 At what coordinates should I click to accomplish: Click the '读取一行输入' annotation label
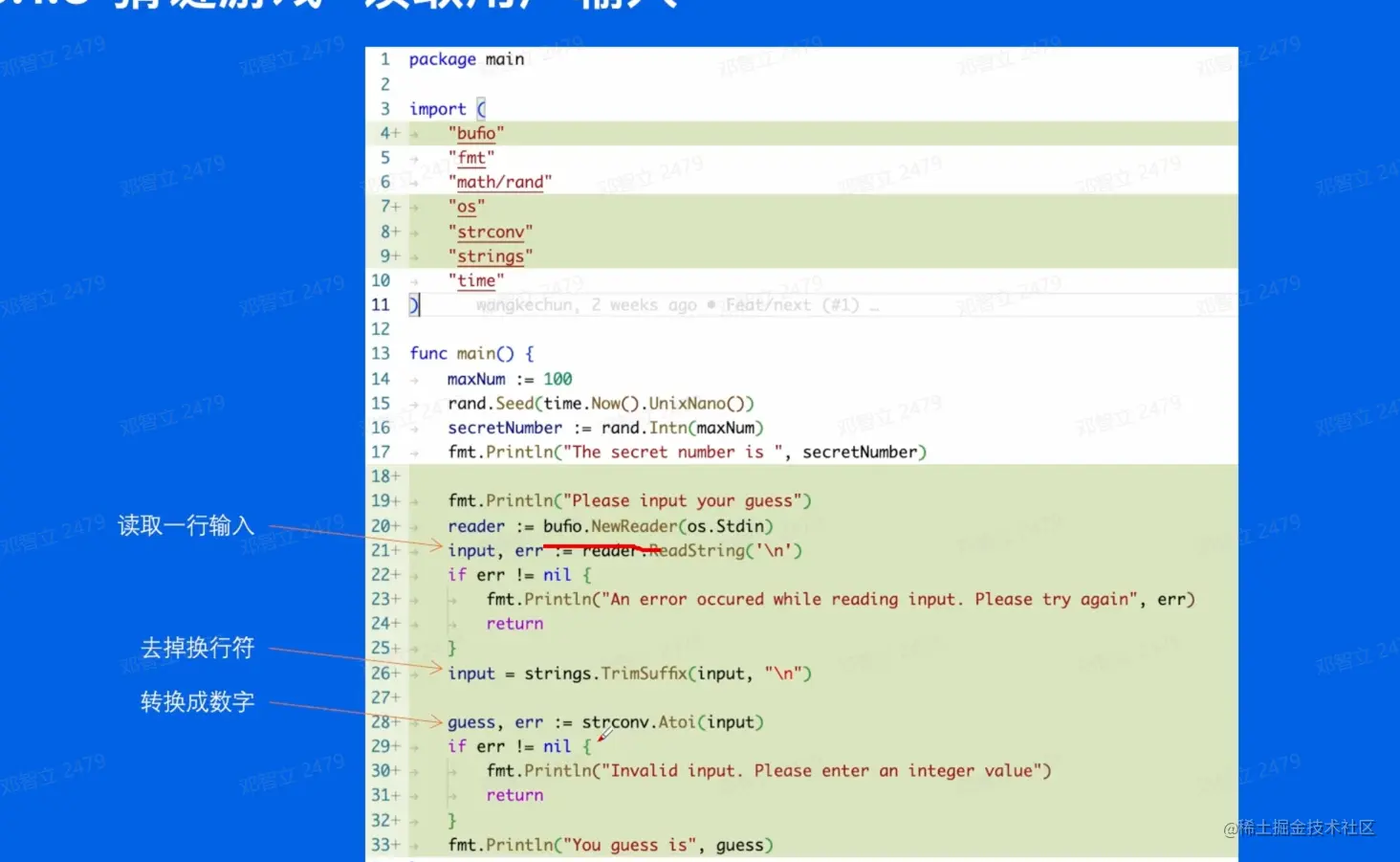tap(186, 525)
